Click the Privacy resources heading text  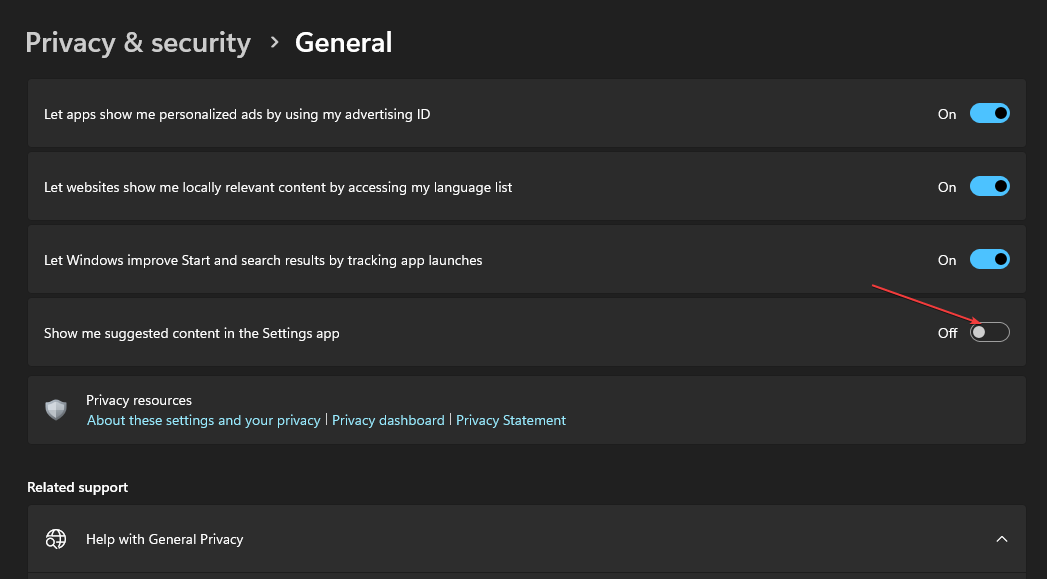coord(139,401)
